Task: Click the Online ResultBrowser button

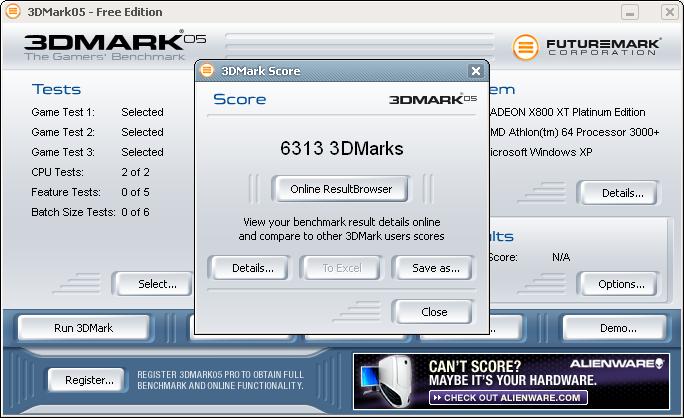Action: [341, 189]
